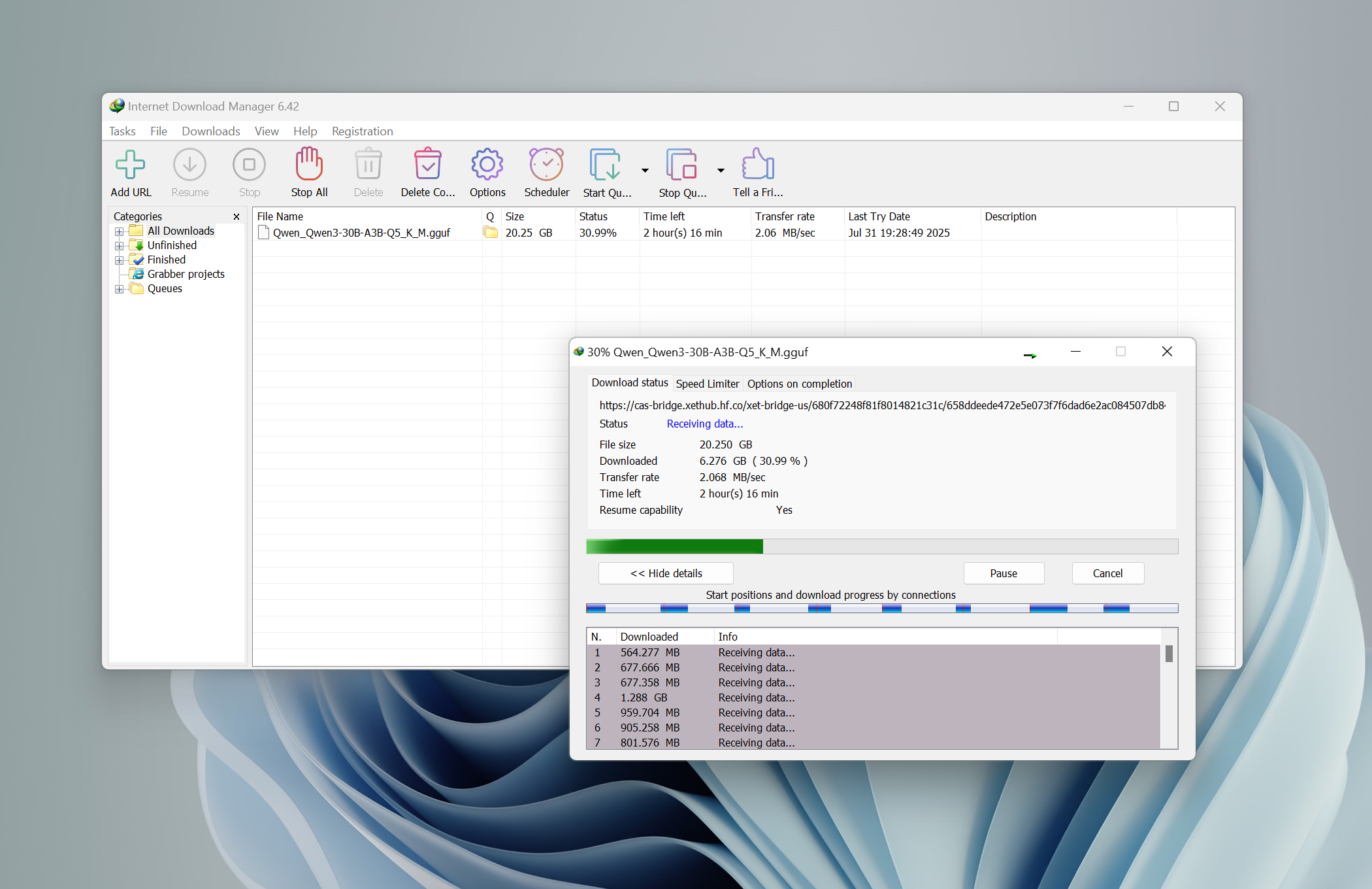Switch to the Download status tab
This screenshot has width=1372, height=889.
pyautogui.click(x=630, y=382)
